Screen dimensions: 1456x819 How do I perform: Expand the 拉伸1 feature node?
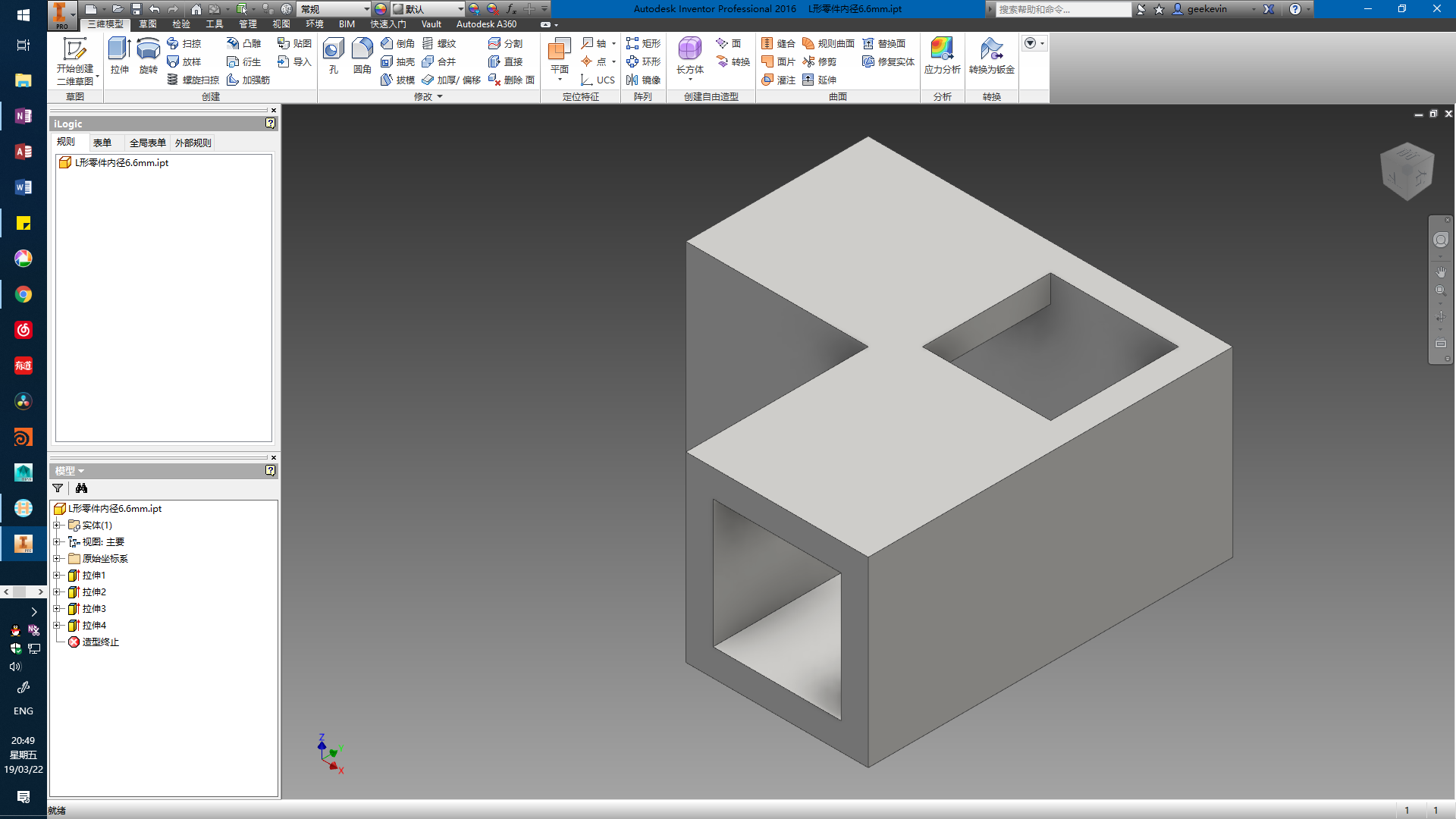(x=57, y=576)
